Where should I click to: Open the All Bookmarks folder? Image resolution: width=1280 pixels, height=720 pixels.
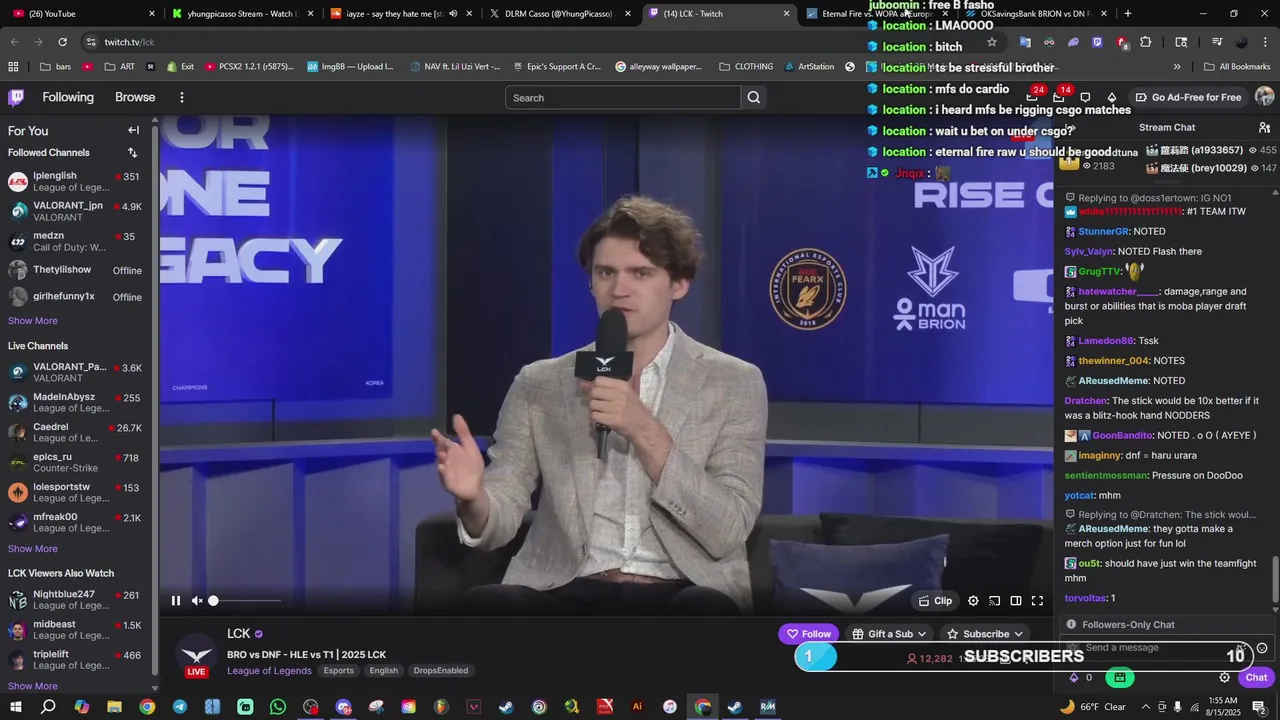pyautogui.click(x=1237, y=67)
